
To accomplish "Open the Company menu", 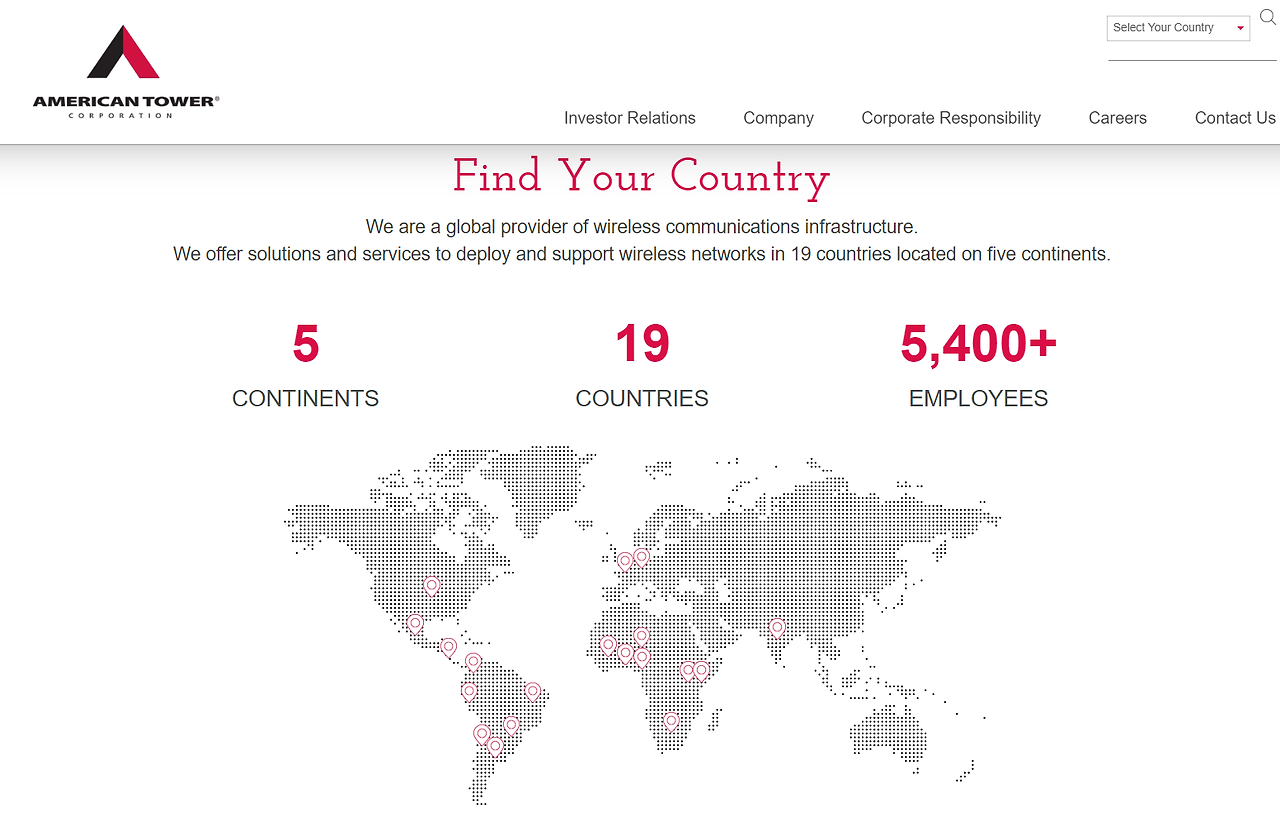I will tap(778, 118).
